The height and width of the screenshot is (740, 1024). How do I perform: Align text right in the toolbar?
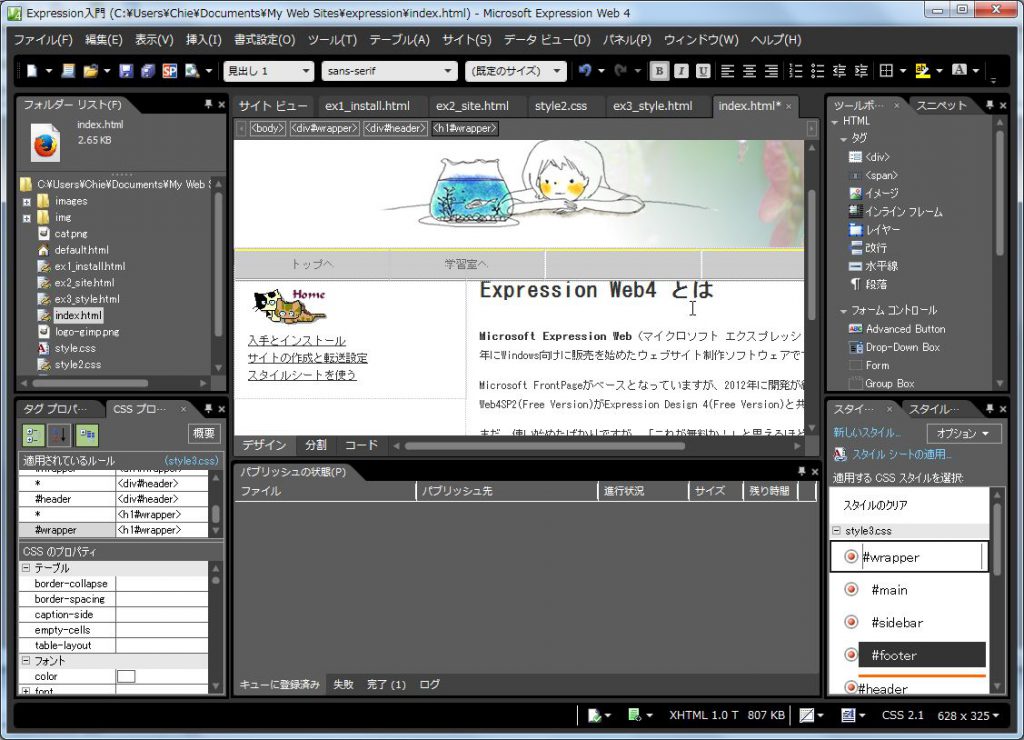click(771, 71)
